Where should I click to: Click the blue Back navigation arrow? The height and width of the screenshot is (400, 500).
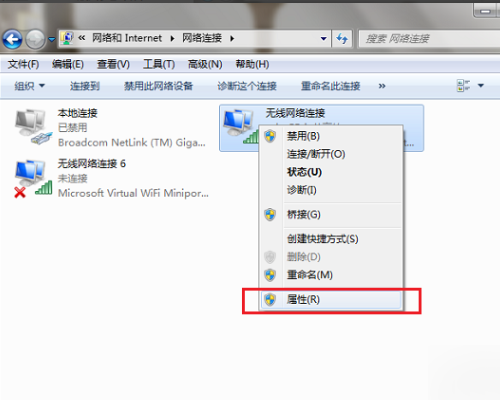(13, 39)
